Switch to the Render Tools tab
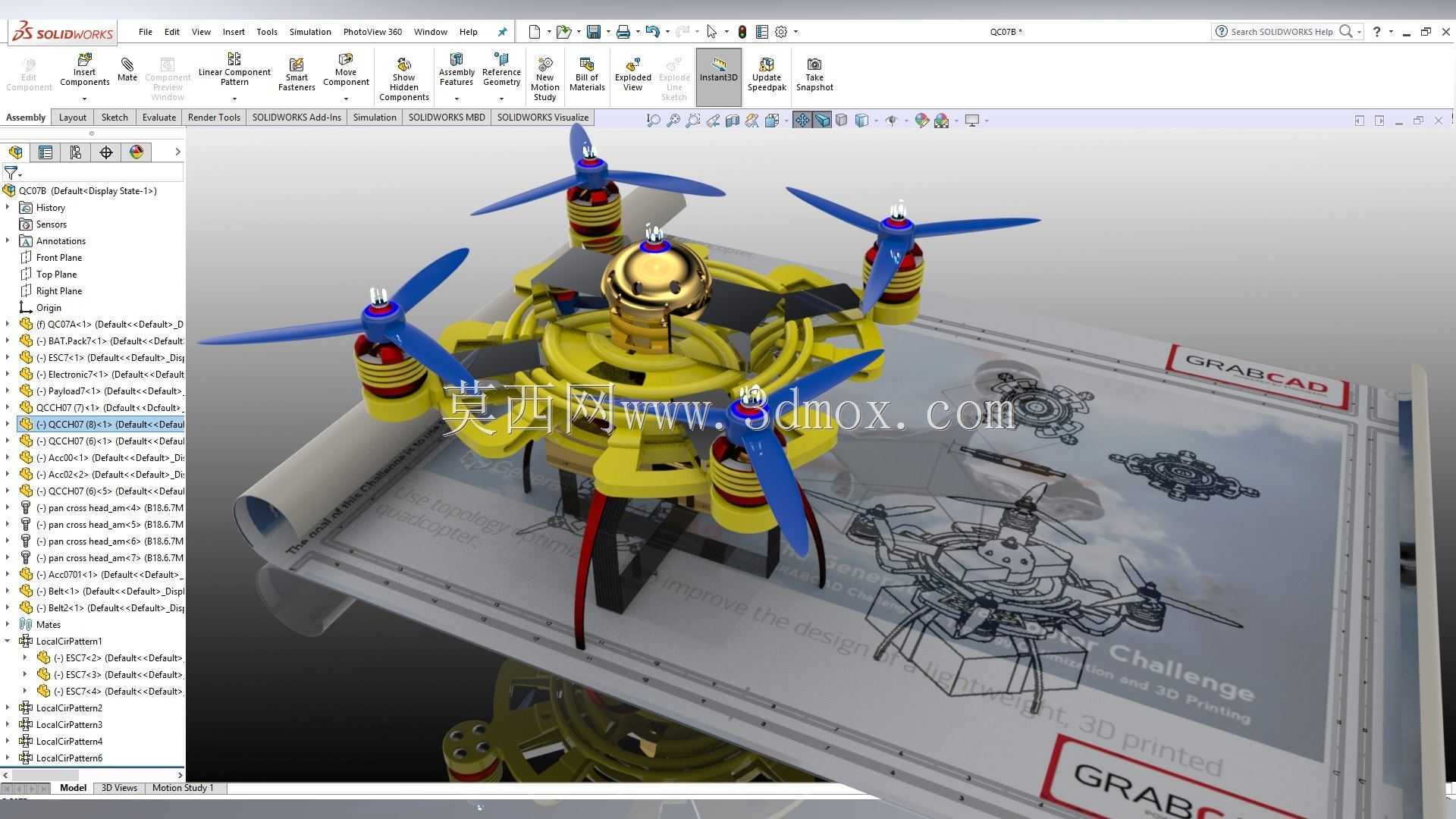 pos(214,118)
